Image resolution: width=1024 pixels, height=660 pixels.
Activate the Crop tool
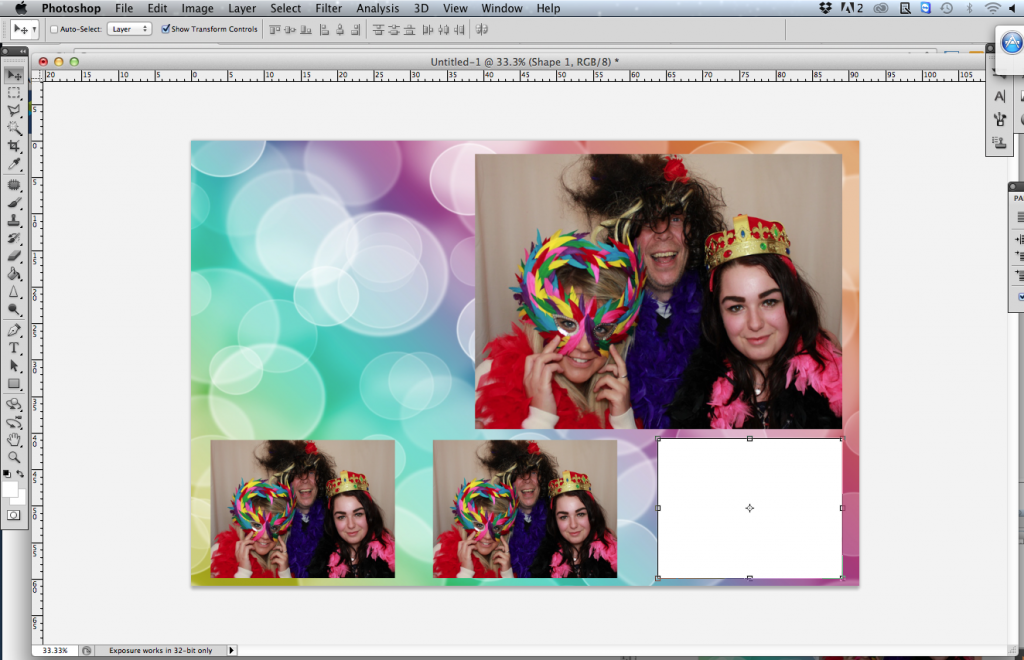15,146
